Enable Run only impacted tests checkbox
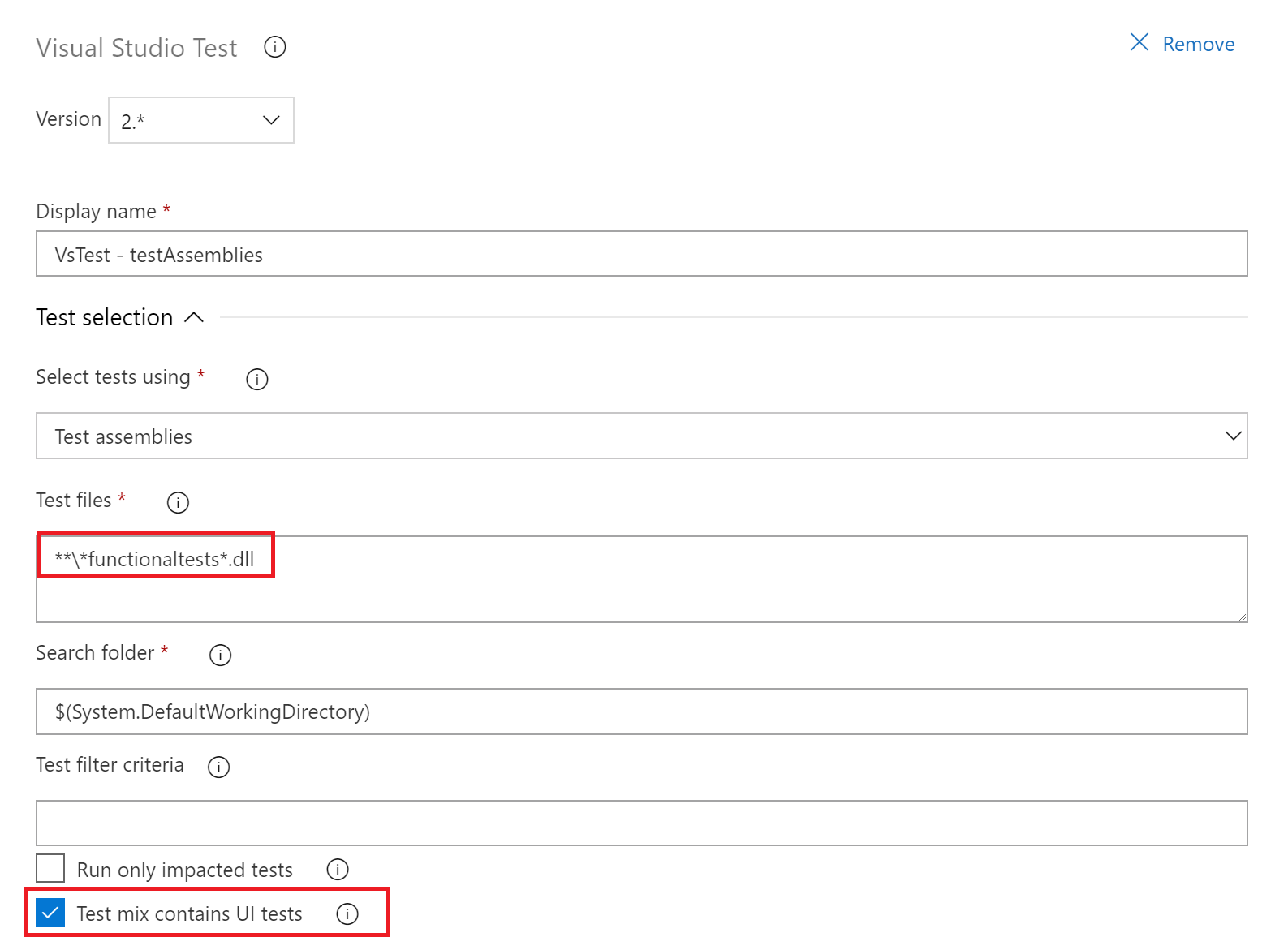The image size is (1288, 950). point(50,868)
